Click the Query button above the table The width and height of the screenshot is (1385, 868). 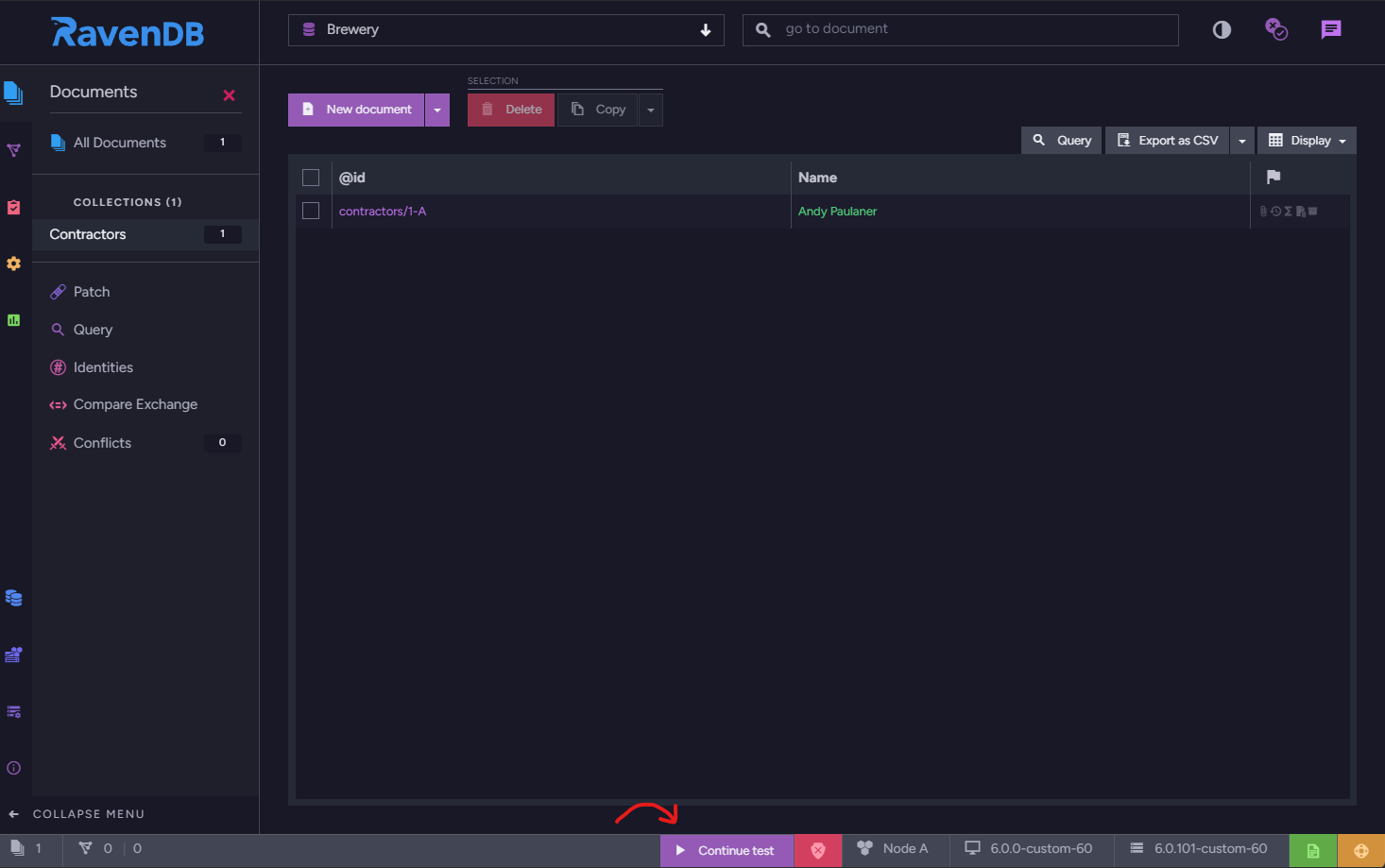tap(1062, 141)
